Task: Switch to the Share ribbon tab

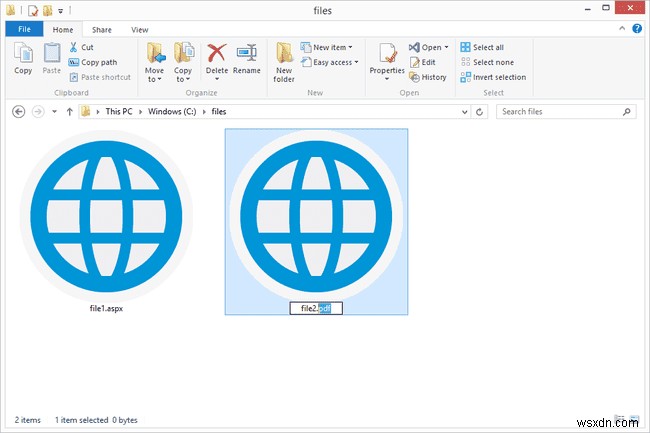Action: point(101,30)
